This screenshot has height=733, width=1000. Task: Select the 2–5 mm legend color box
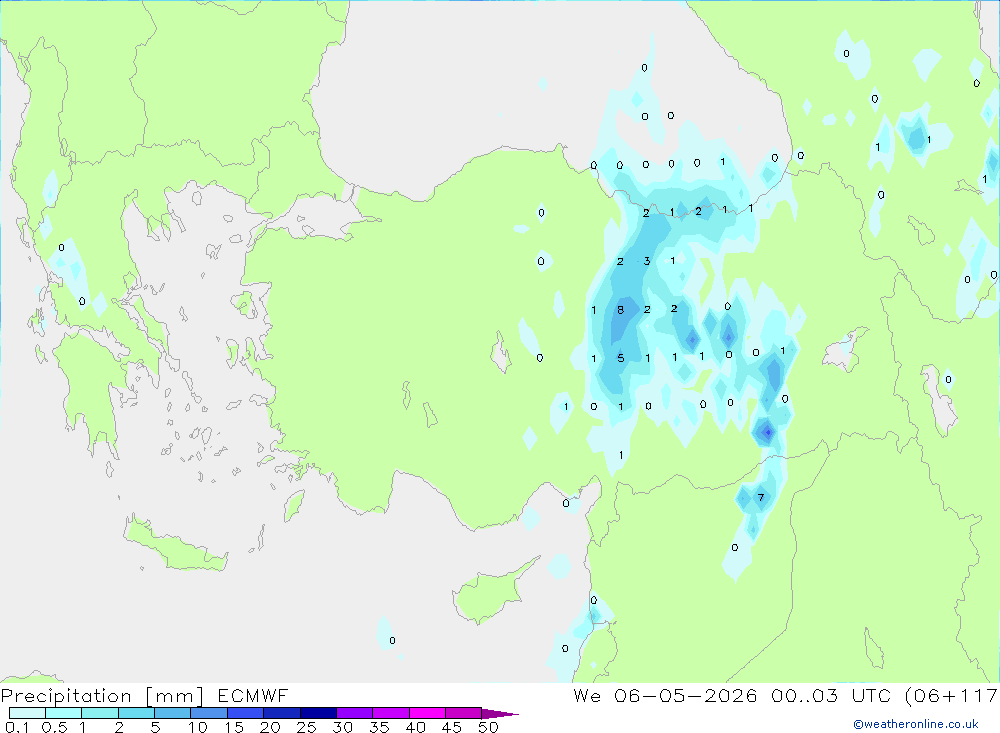tap(136, 713)
